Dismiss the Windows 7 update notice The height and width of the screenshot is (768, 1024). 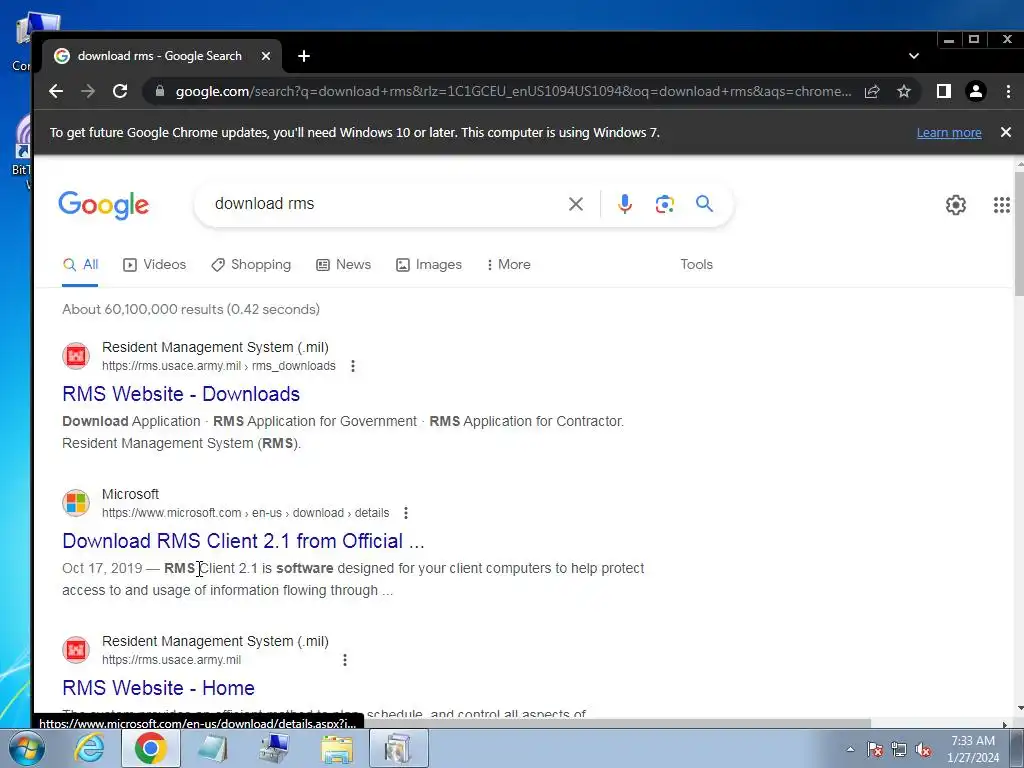click(1006, 132)
